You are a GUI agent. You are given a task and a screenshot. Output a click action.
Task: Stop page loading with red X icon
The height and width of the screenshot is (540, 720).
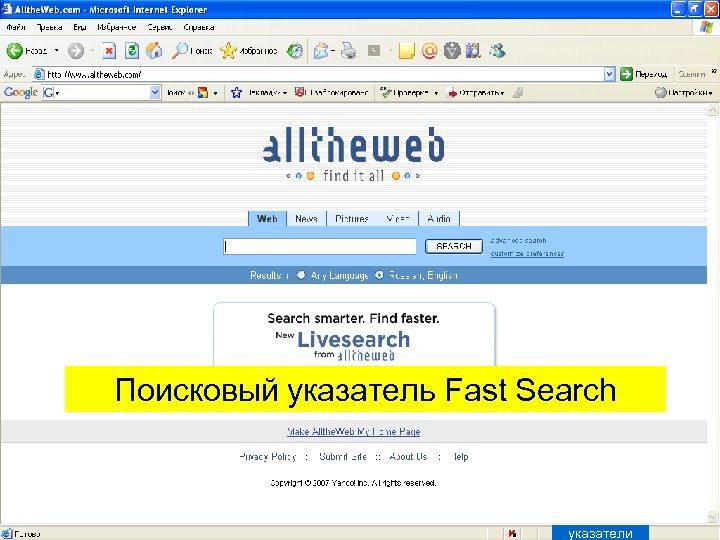tap(109, 51)
